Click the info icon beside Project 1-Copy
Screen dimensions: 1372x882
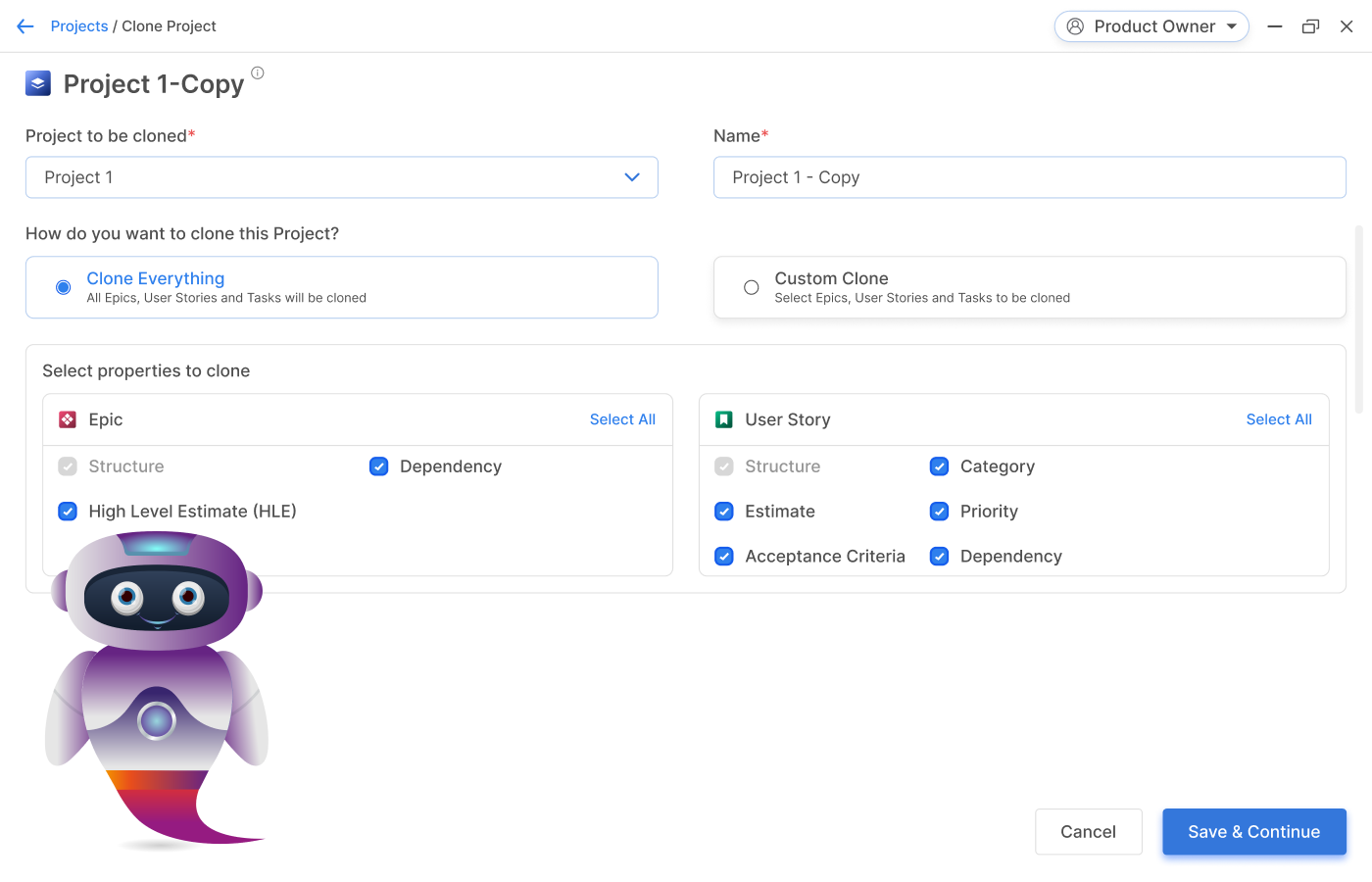tap(258, 73)
